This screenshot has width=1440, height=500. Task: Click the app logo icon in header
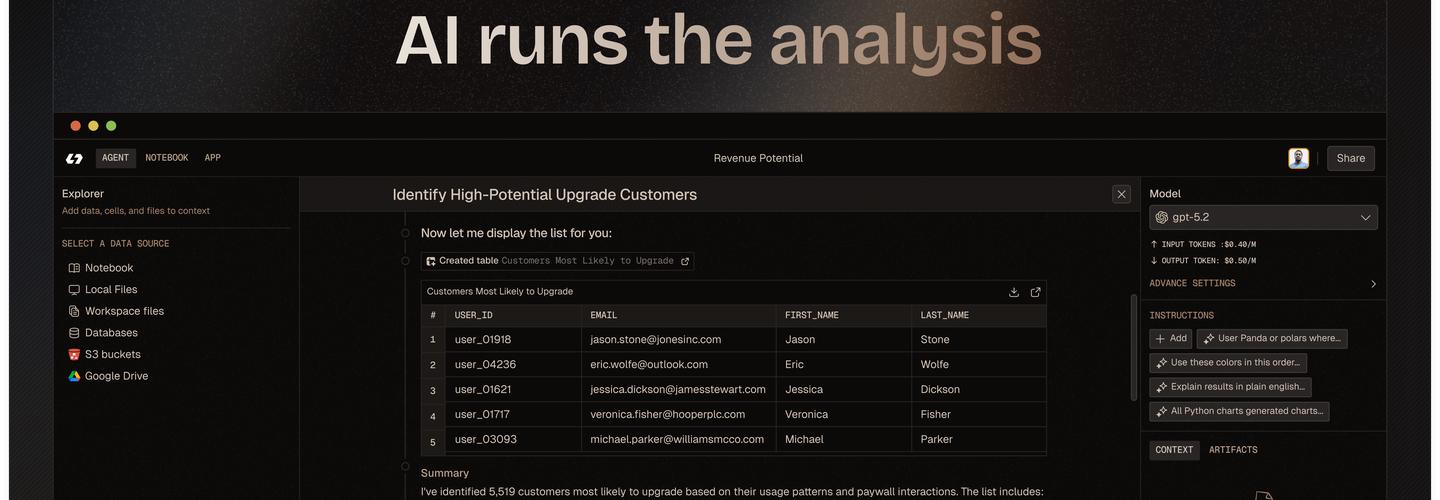[x=74, y=158]
